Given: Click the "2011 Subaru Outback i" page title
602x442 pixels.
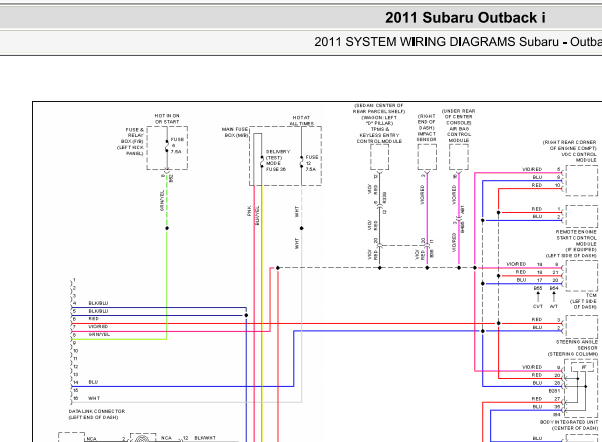Looking at the screenshot, I should coord(465,18).
